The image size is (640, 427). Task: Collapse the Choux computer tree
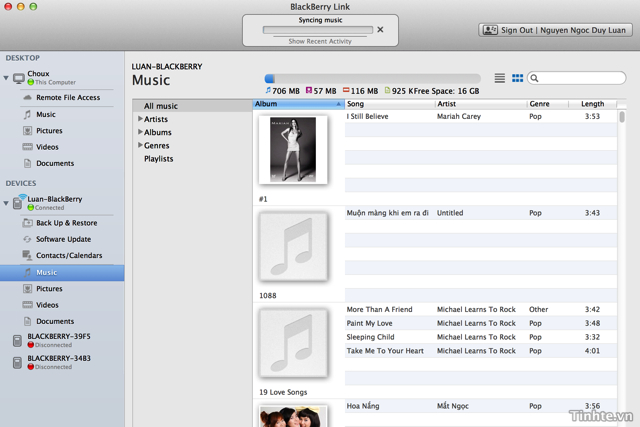point(6,78)
